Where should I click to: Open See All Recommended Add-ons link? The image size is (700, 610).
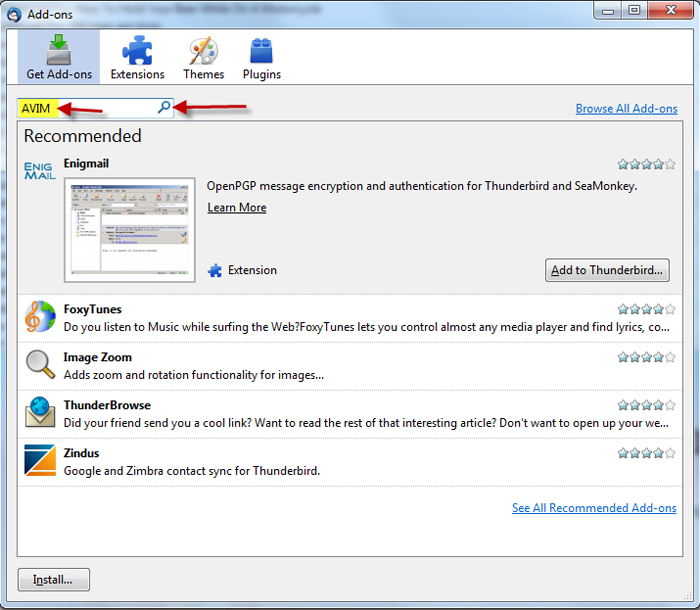tap(594, 508)
